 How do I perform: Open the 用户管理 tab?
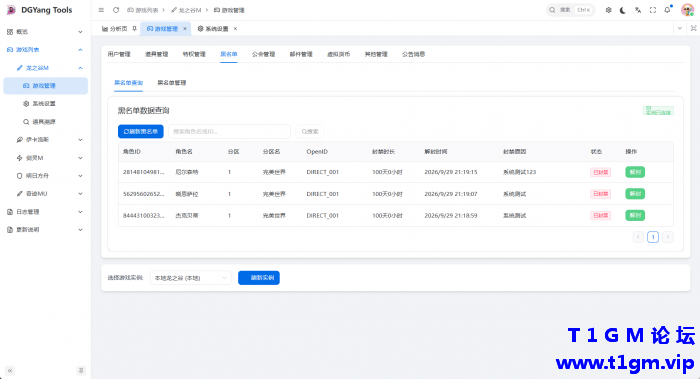pos(119,54)
